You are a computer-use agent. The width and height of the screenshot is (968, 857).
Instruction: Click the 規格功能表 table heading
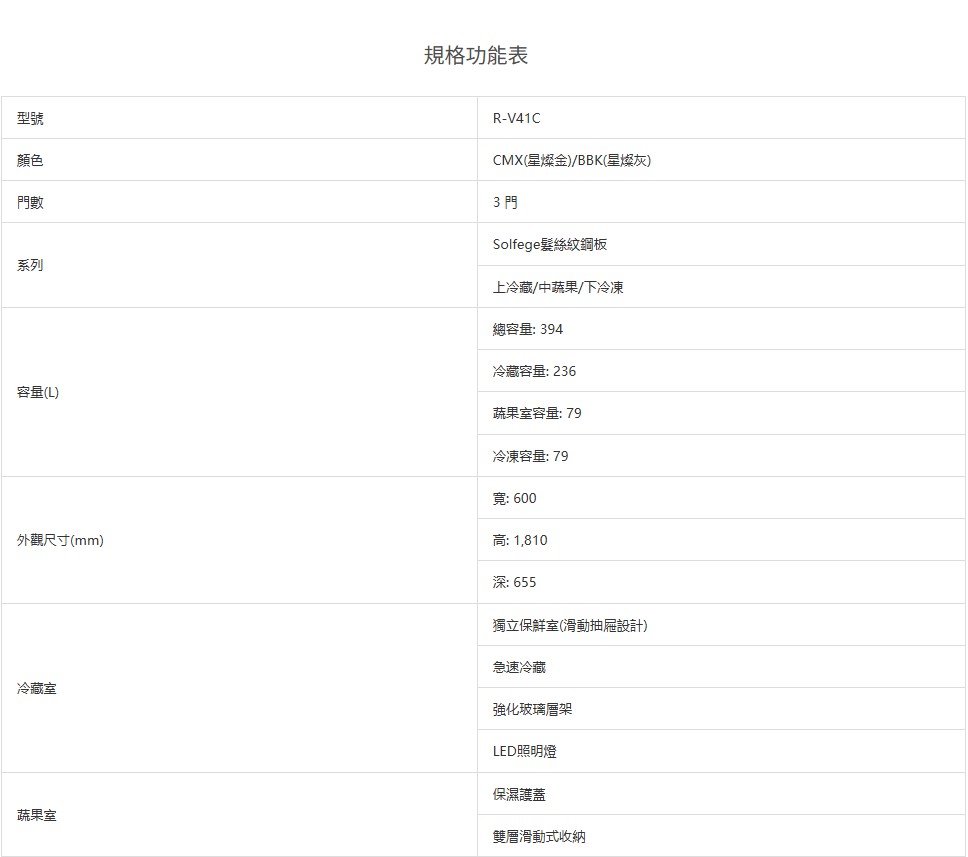pyautogui.click(x=476, y=56)
